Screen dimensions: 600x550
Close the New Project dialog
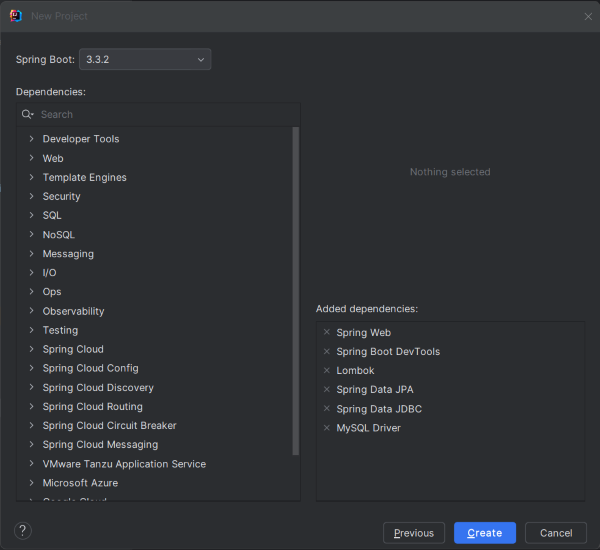588,16
